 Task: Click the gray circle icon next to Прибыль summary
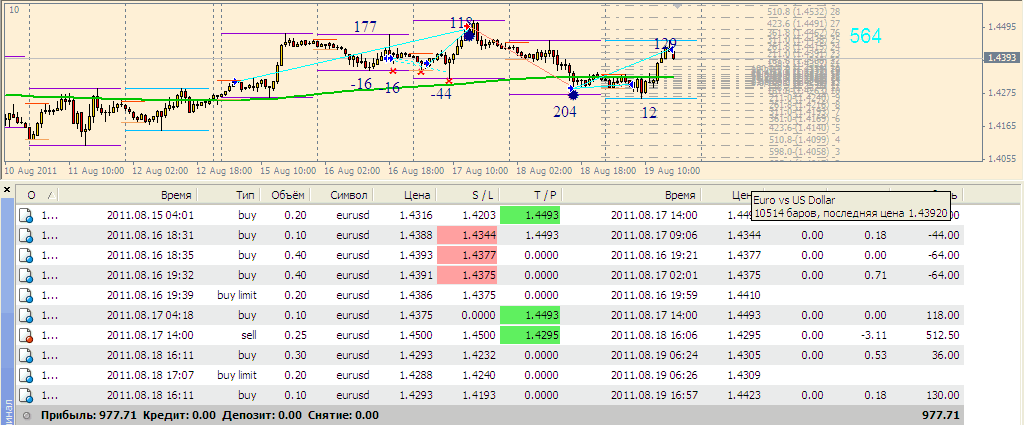27,415
